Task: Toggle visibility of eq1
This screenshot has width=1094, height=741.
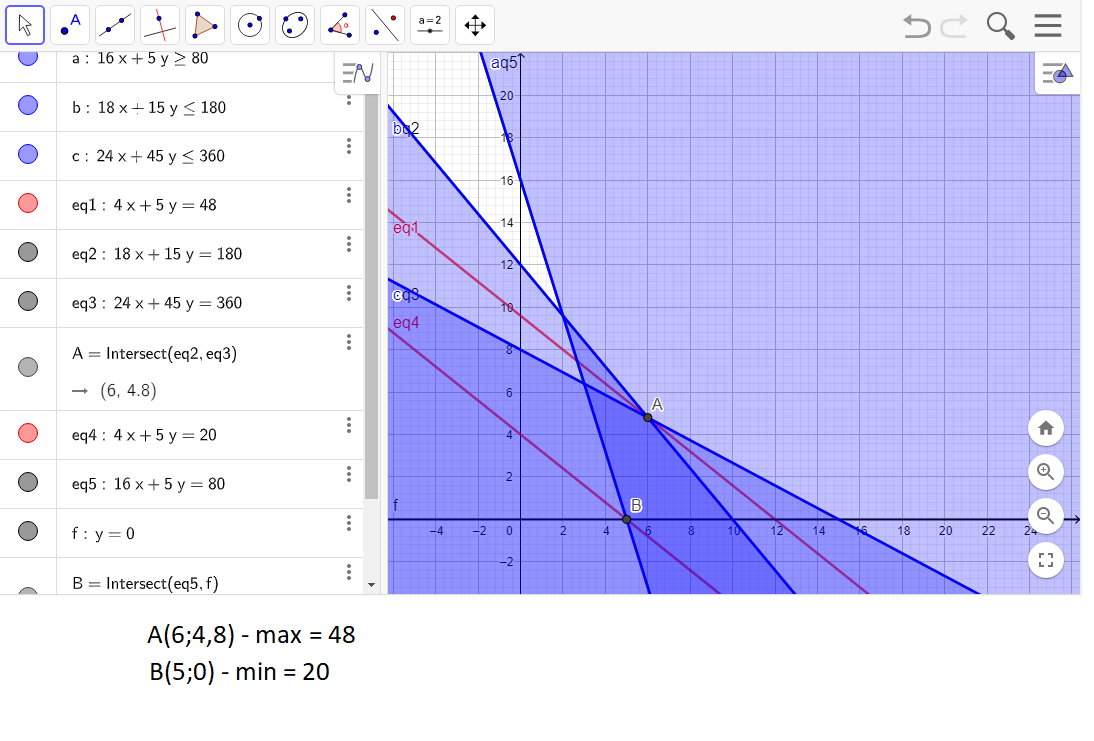Action: pos(28,204)
